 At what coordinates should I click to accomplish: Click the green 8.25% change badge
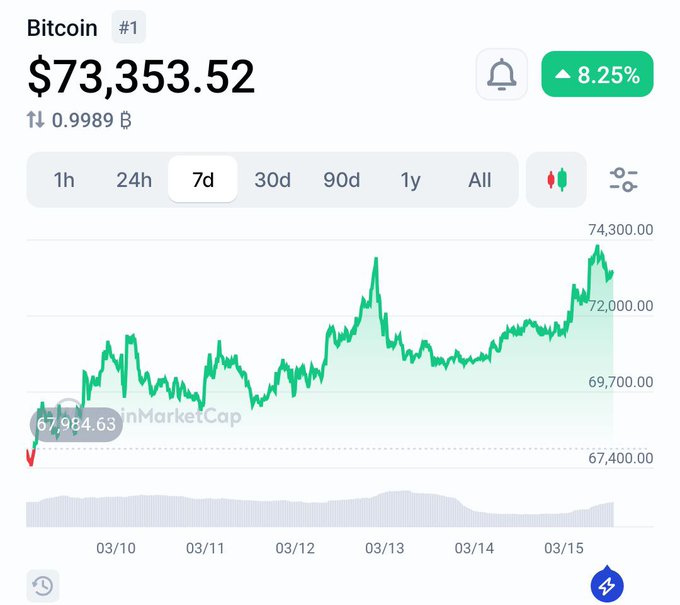coord(597,75)
